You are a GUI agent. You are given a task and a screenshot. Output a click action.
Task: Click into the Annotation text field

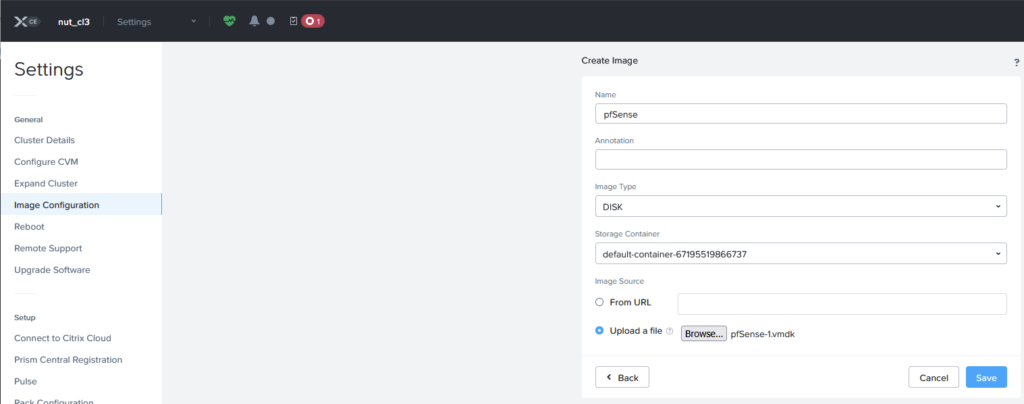(800, 160)
